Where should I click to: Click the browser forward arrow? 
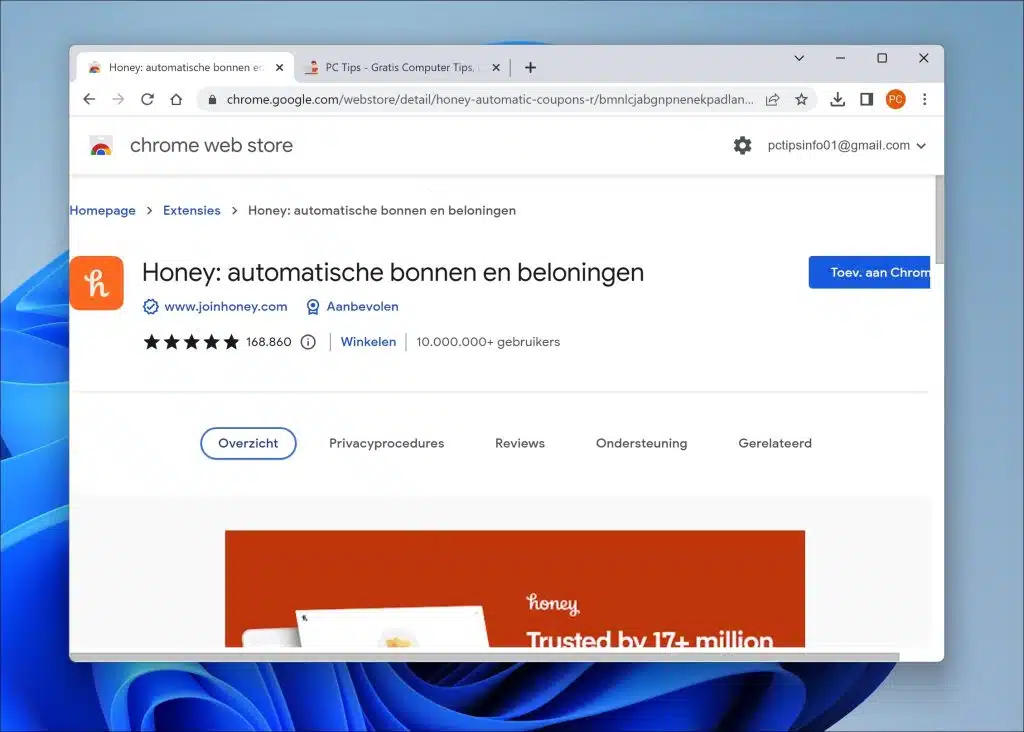click(118, 99)
